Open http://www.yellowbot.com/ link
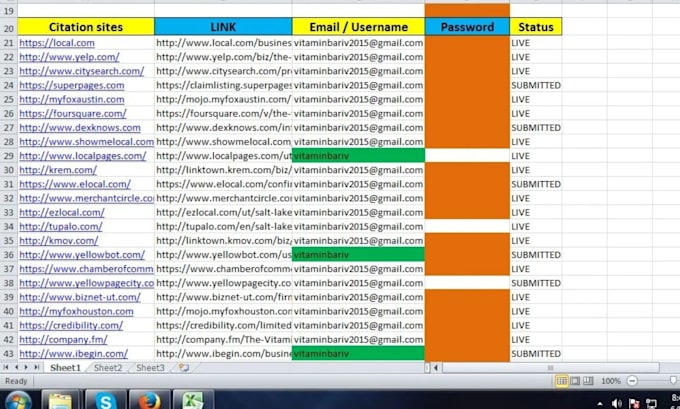 82,255
